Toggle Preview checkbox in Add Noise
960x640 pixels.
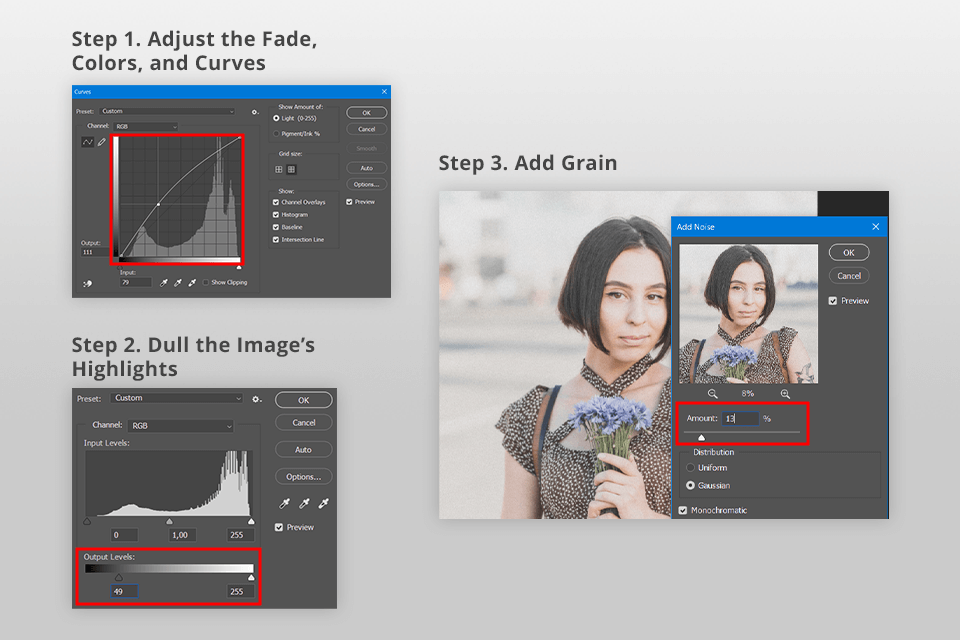coord(833,301)
